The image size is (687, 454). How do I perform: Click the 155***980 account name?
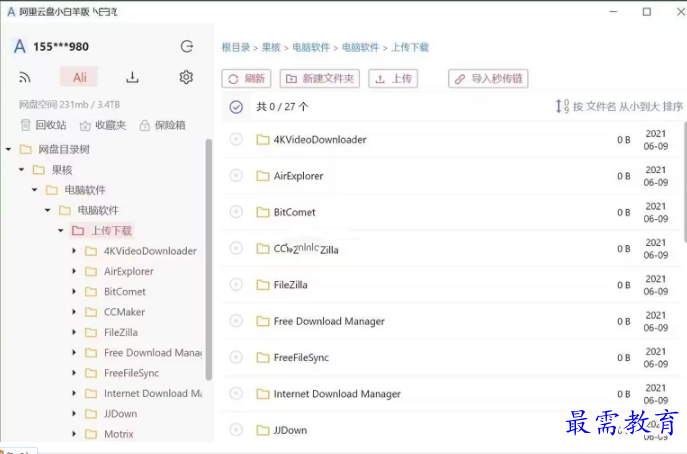[x=61, y=46]
